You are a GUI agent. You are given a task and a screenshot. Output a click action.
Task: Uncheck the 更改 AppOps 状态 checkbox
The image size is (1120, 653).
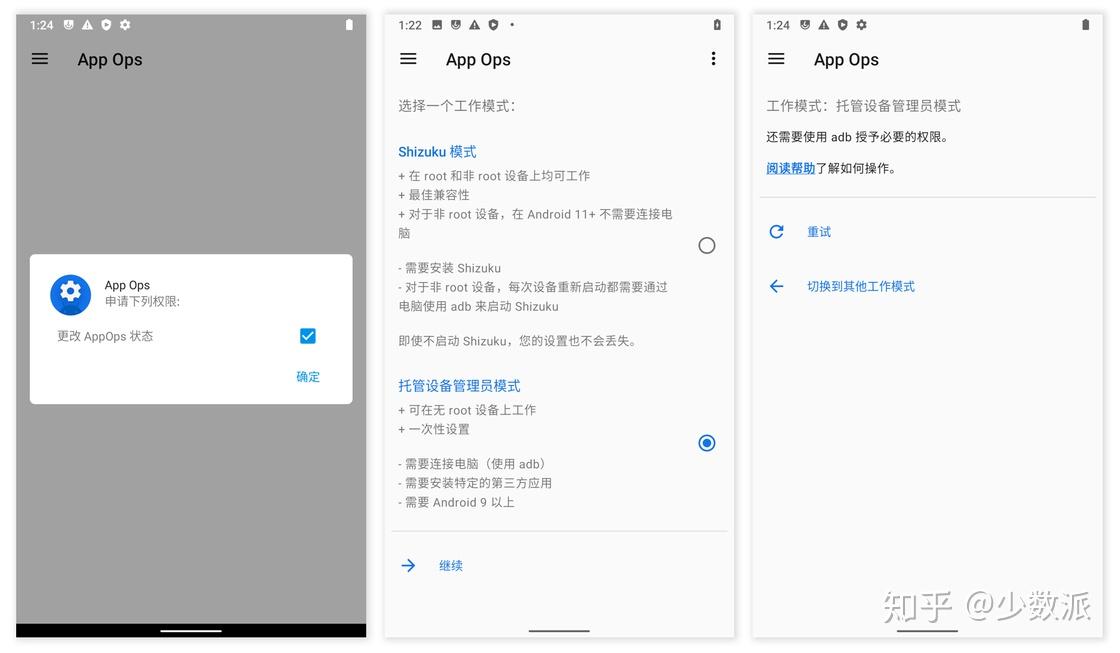click(x=308, y=336)
